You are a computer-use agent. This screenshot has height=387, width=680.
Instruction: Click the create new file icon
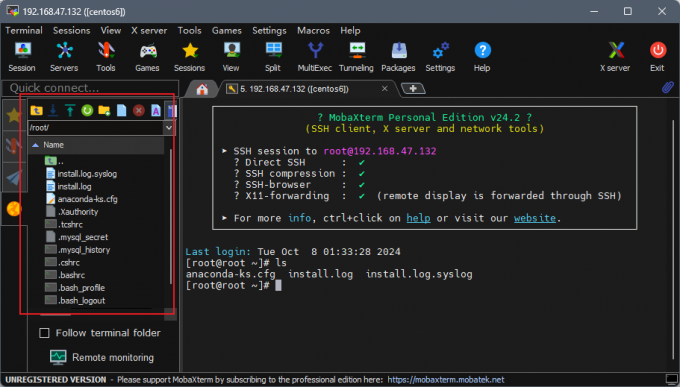pos(121,111)
